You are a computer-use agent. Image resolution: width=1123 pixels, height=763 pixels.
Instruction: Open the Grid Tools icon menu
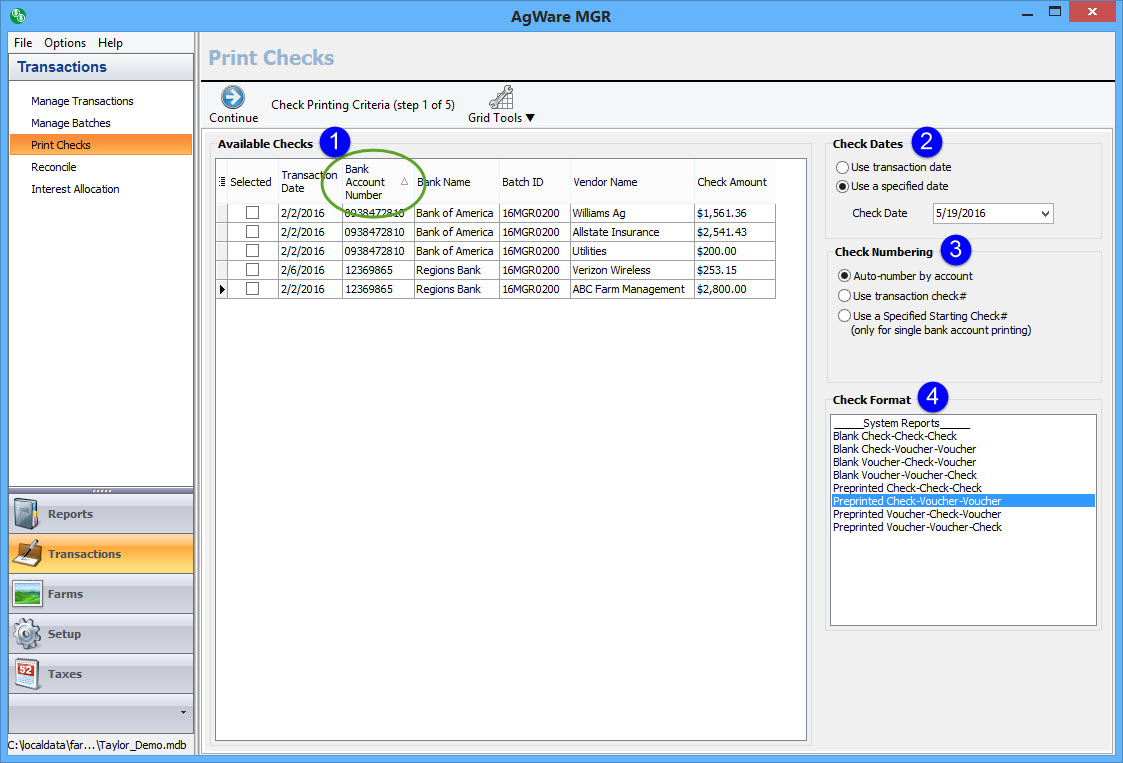click(501, 98)
